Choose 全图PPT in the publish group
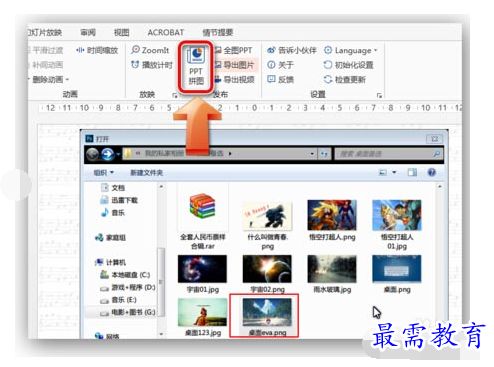The height and width of the screenshot is (367, 494). [x=233, y=50]
